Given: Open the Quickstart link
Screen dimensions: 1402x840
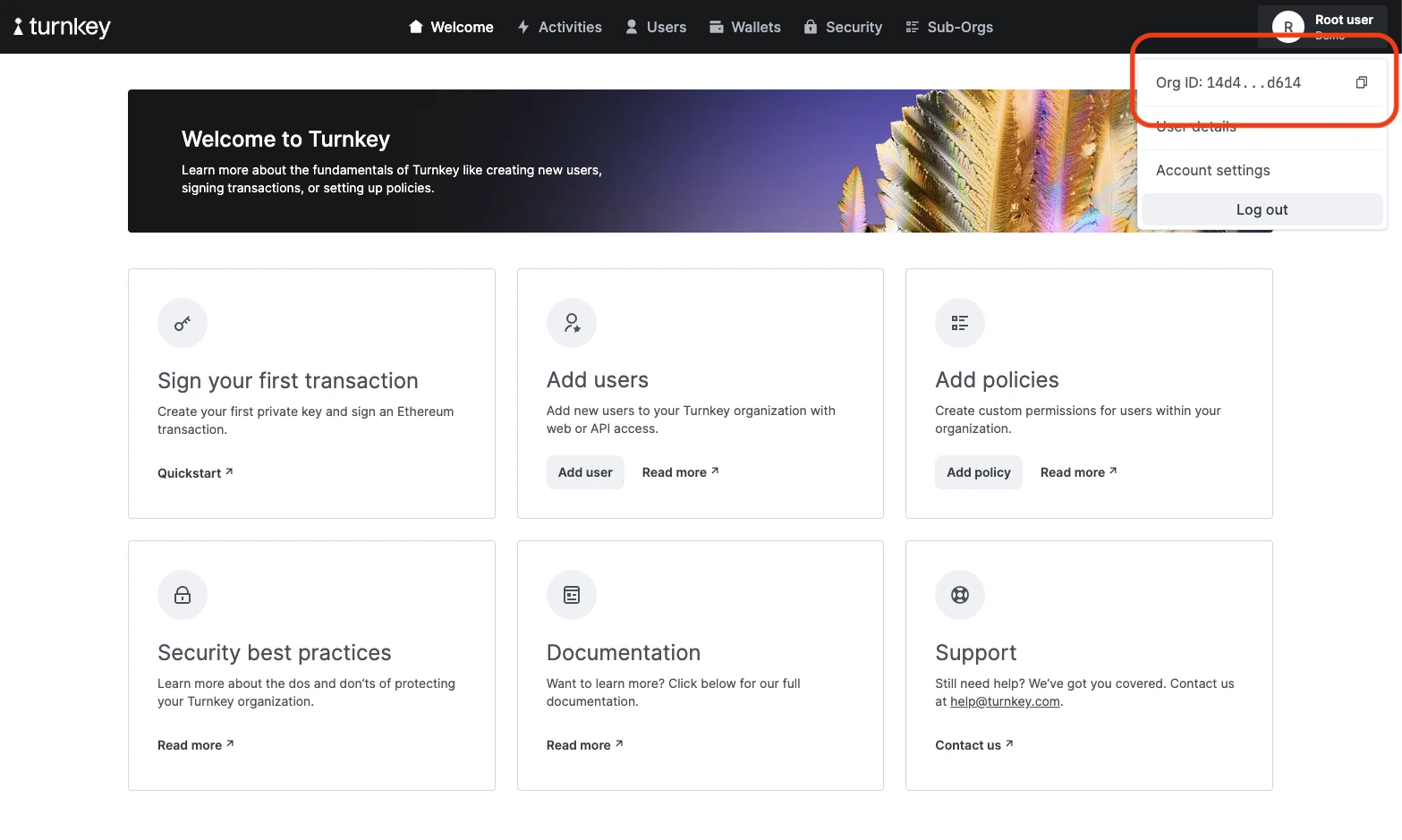Looking at the screenshot, I should [x=194, y=472].
